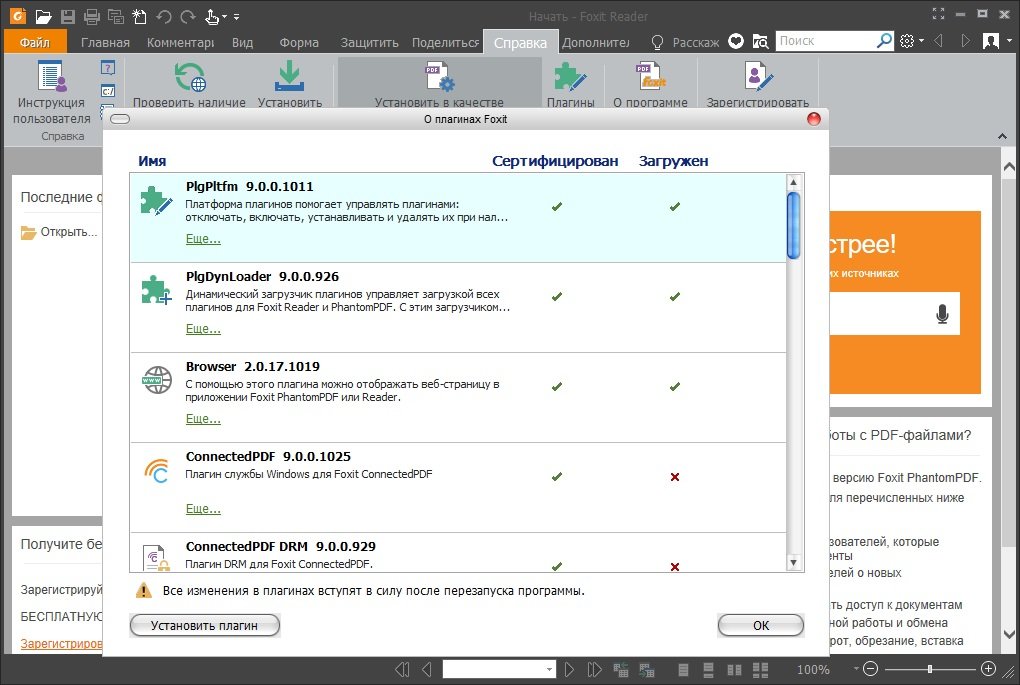Viewport: 1020px width, 685px height.
Task: Click the zoom out minus icon
Action: (x=870, y=669)
